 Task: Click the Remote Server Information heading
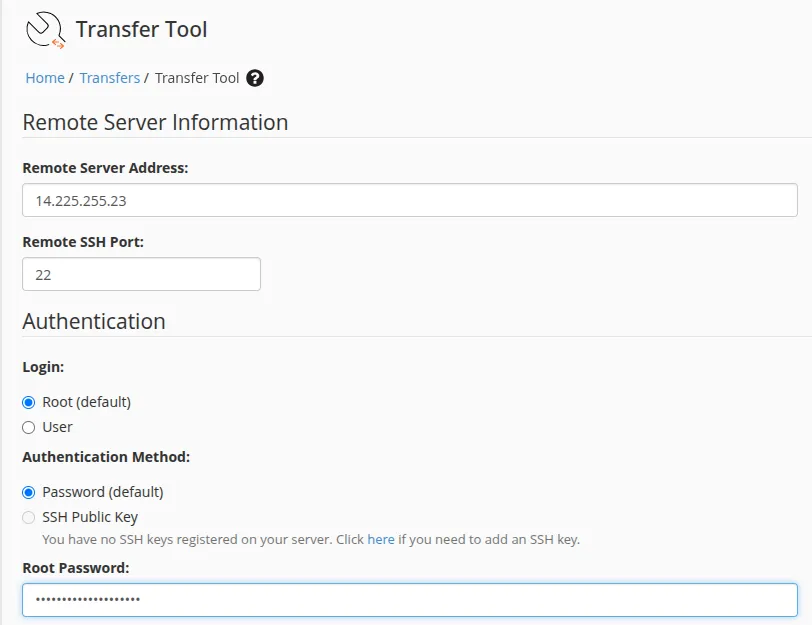pos(155,122)
